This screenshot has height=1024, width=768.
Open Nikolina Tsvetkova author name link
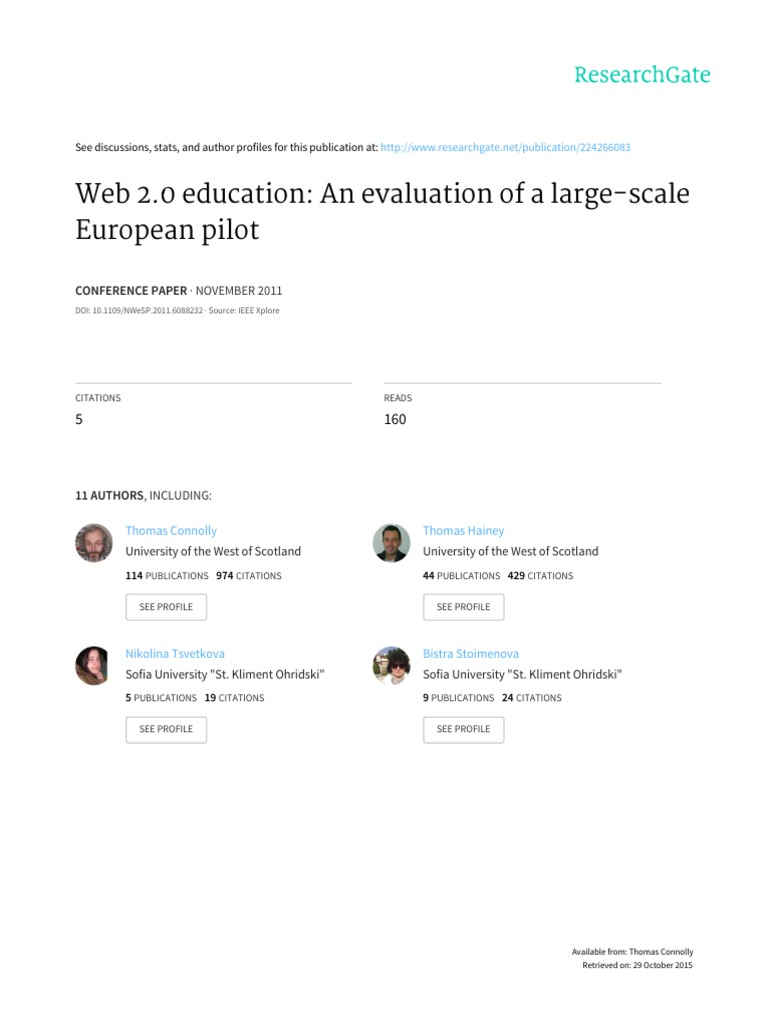[x=175, y=653]
